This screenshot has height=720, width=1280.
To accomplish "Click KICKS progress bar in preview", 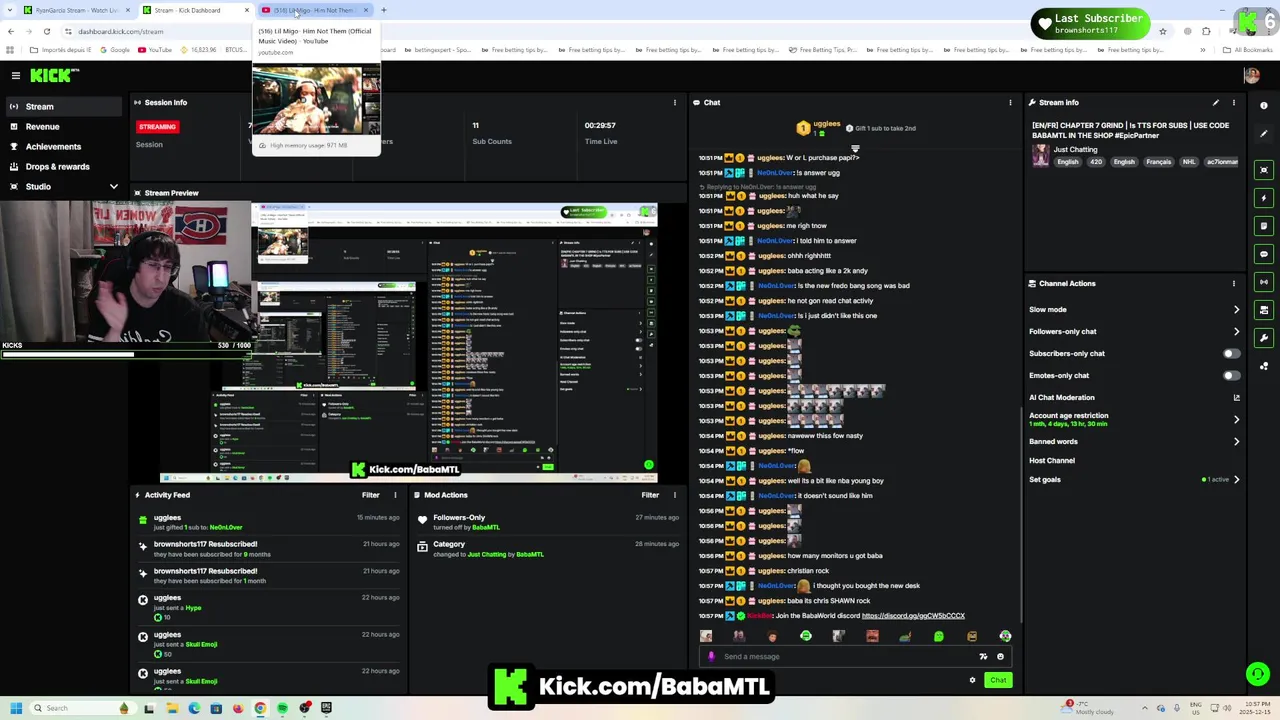I will (126, 354).
